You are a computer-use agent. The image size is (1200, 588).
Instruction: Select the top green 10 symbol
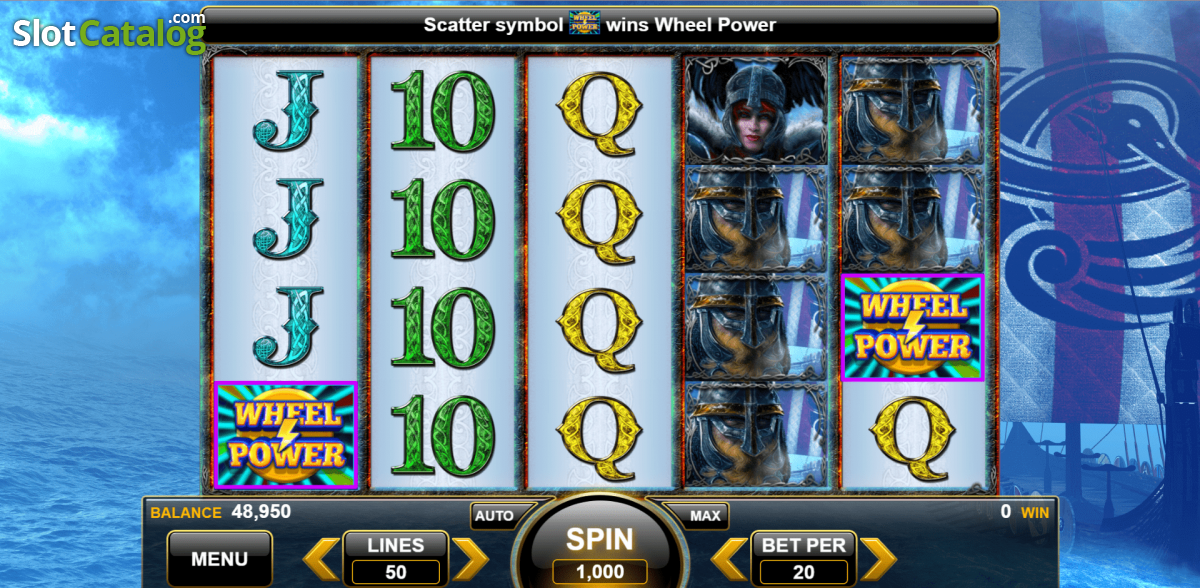[443, 110]
